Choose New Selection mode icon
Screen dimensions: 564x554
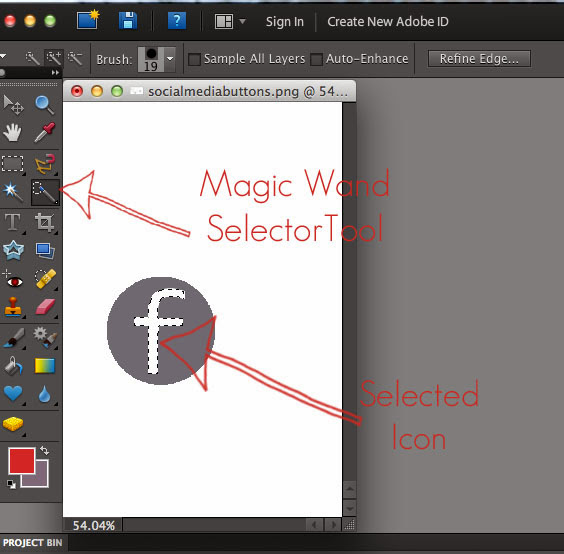pos(32,58)
